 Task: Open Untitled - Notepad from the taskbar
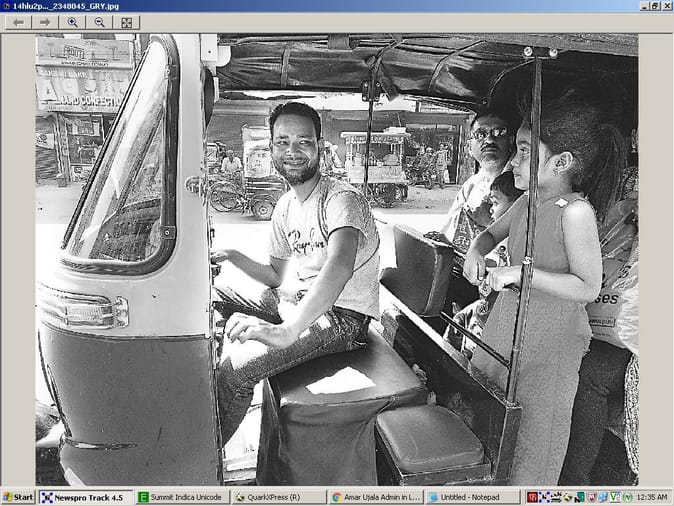point(471,497)
